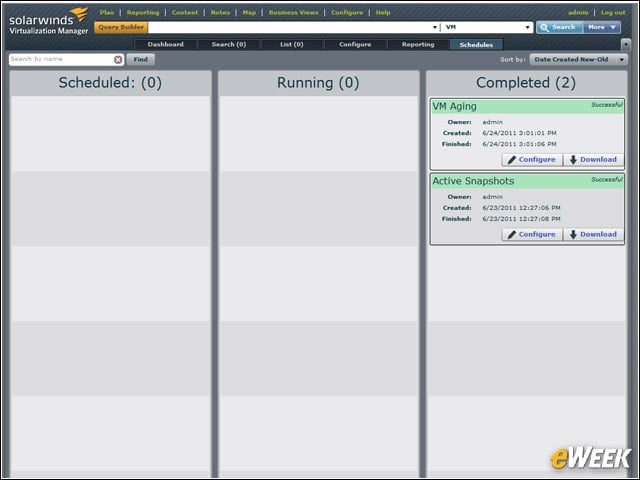Image resolution: width=640 pixels, height=480 pixels.
Task: Download the VM Aging report
Action: (x=593, y=160)
